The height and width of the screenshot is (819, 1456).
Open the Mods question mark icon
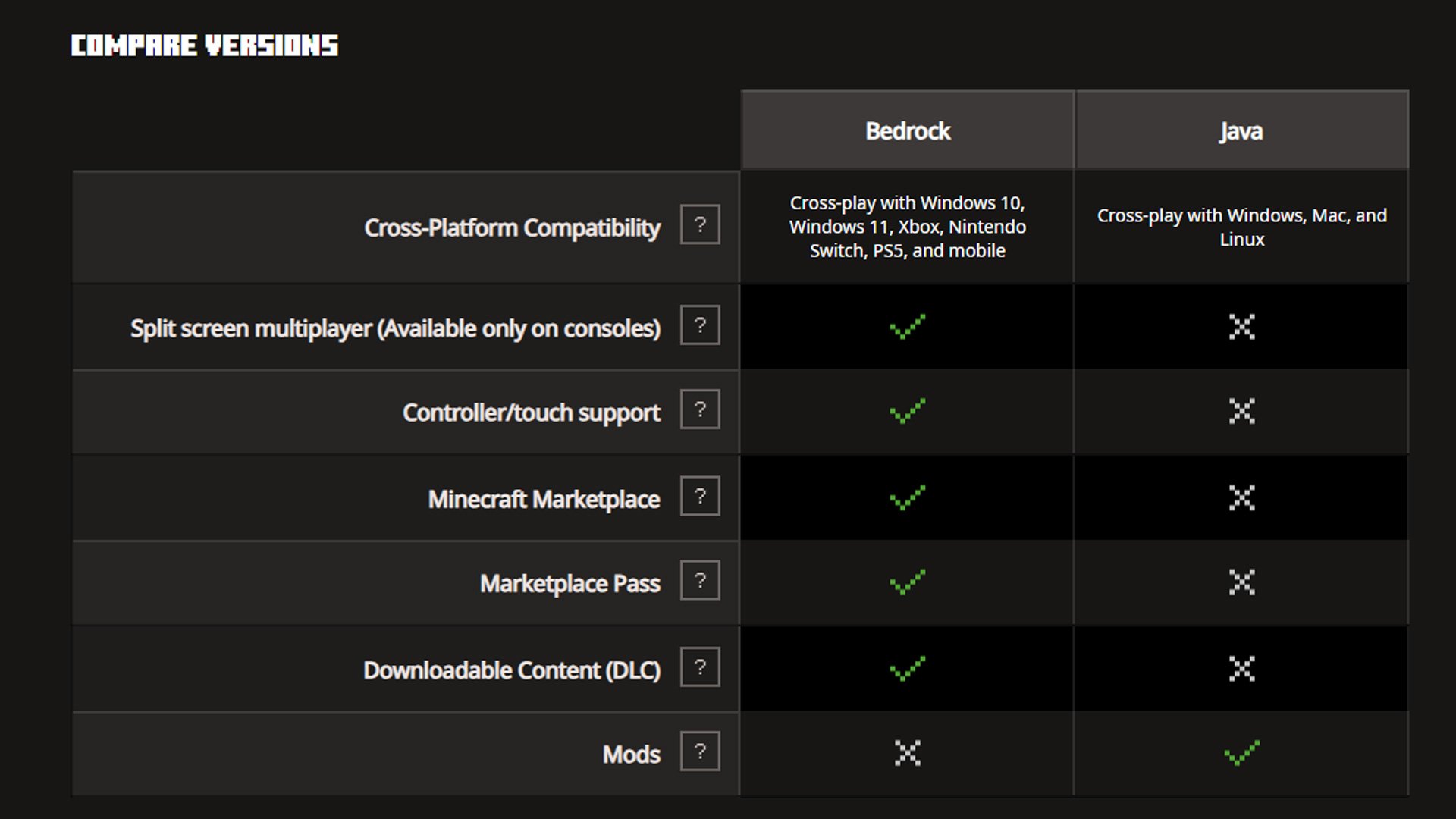click(700, 752)
